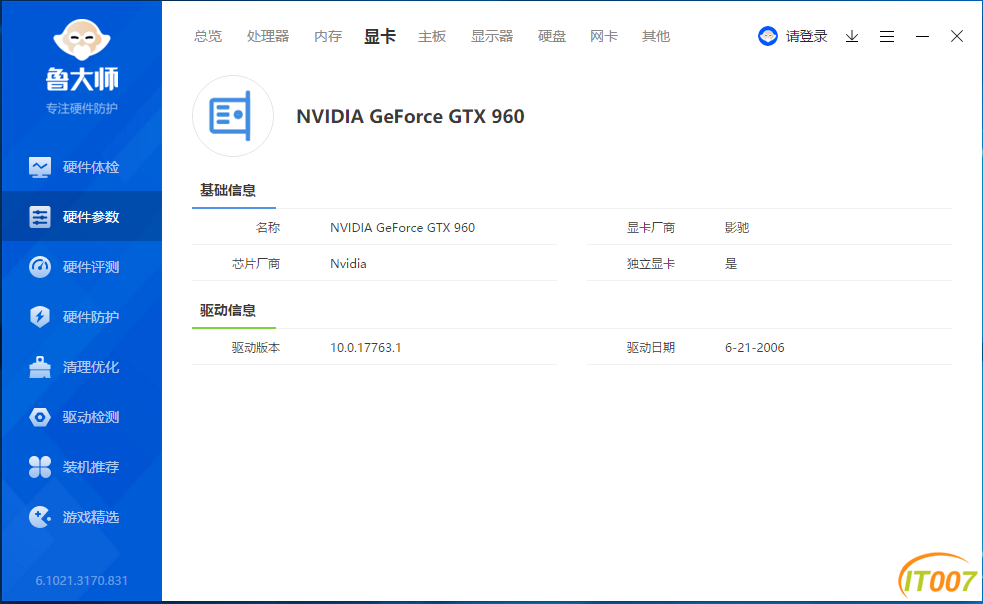Switch to the 硬盘 tab
This screenshot has width=983, height=604.
[552, 36]
